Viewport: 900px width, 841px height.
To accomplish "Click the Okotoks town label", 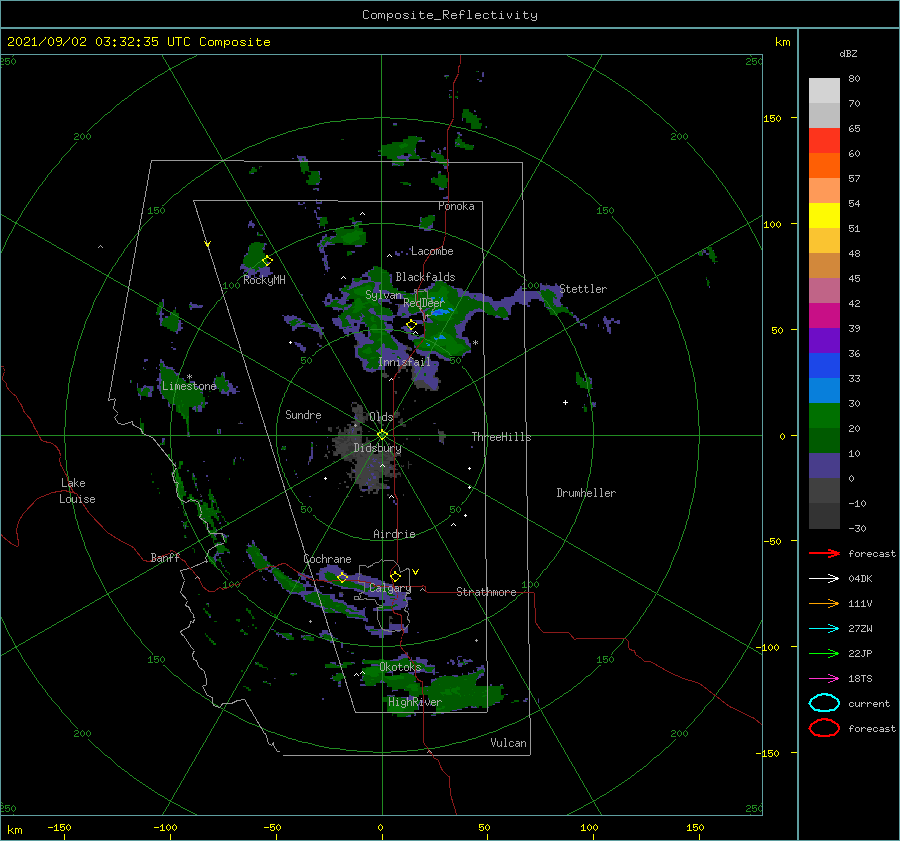I will 400,666.
